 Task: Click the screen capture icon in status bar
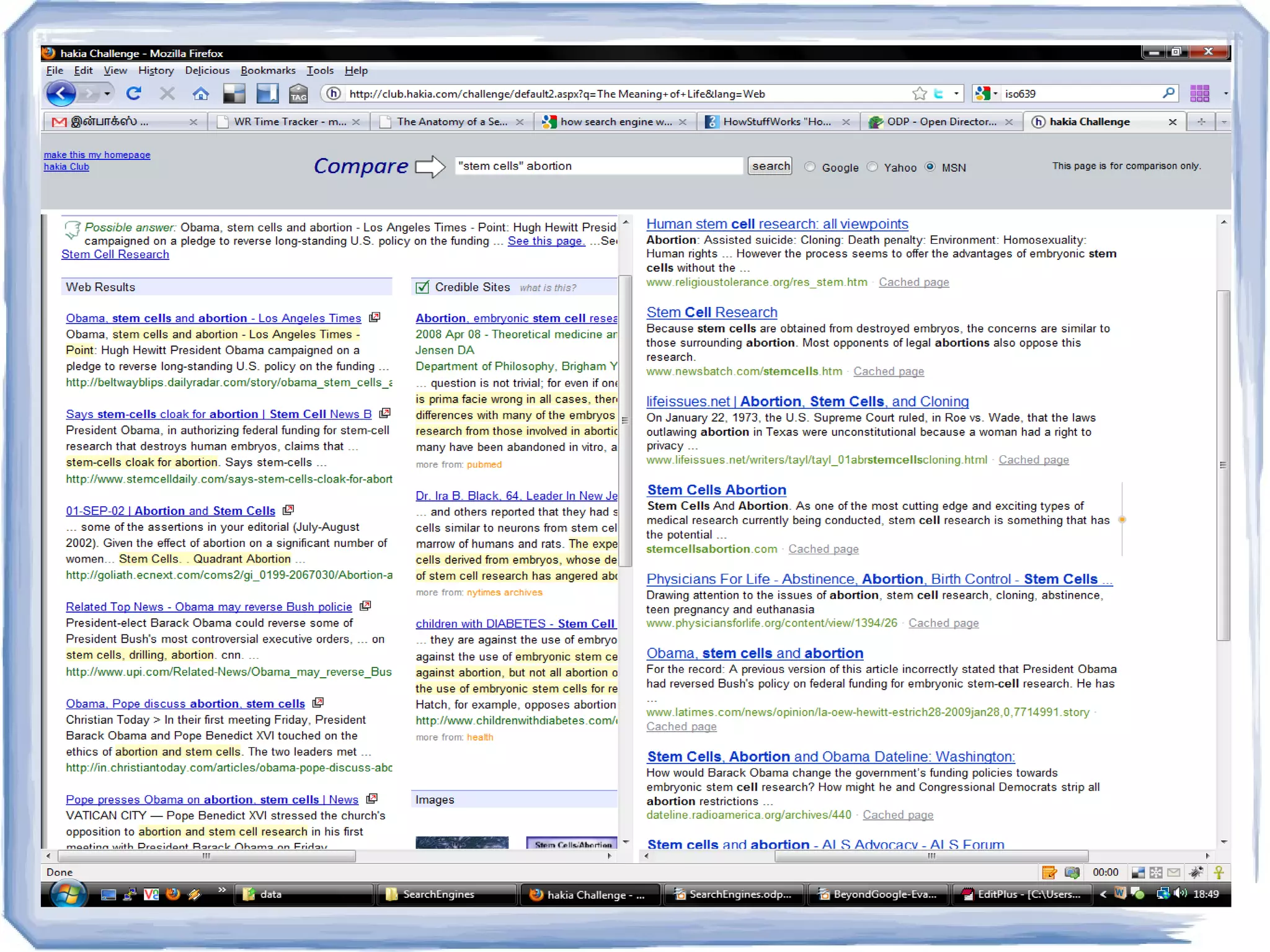(1072, 873)
